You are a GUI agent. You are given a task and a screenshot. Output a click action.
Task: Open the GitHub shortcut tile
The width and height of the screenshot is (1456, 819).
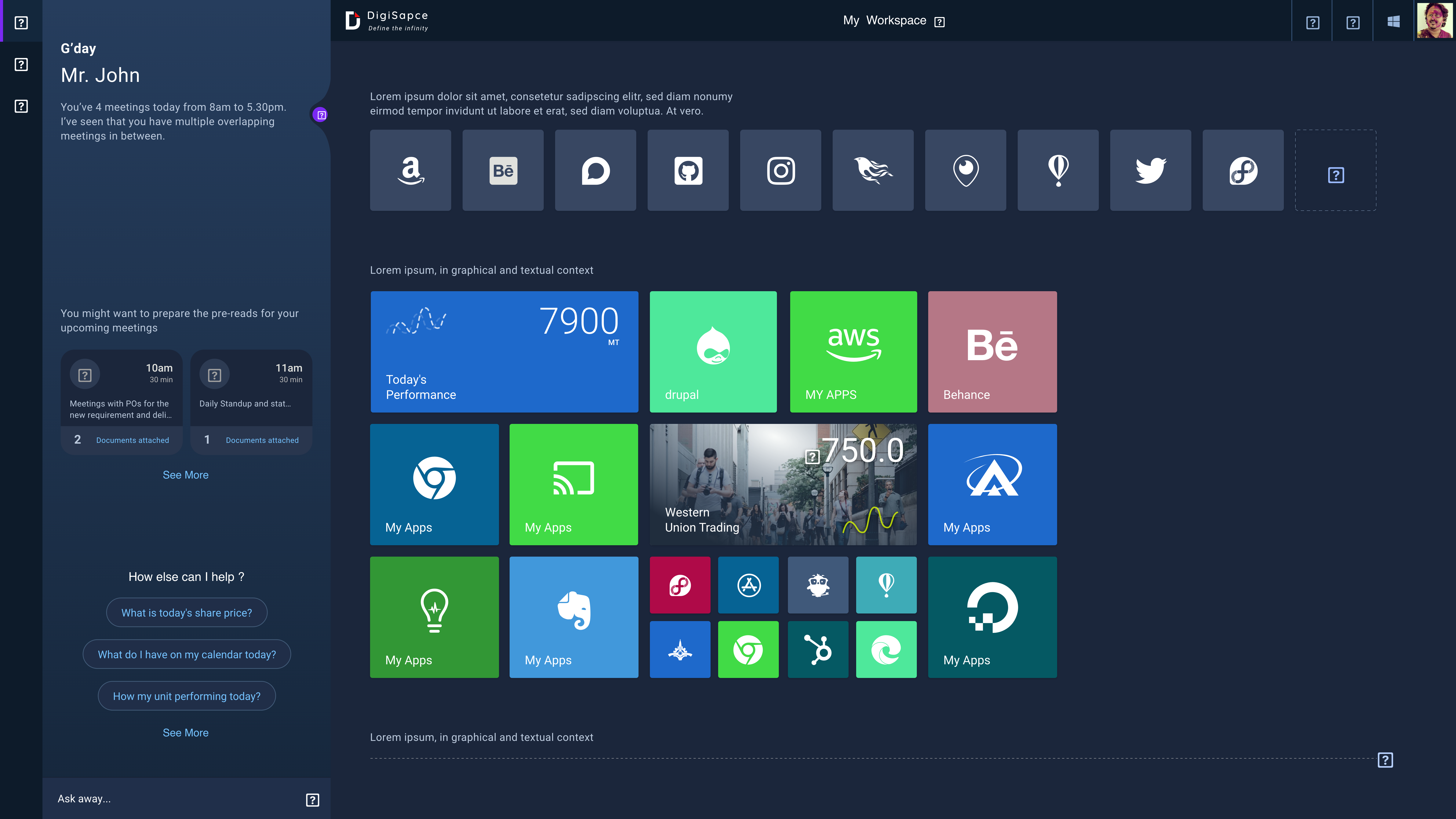(x=688, y=170)
